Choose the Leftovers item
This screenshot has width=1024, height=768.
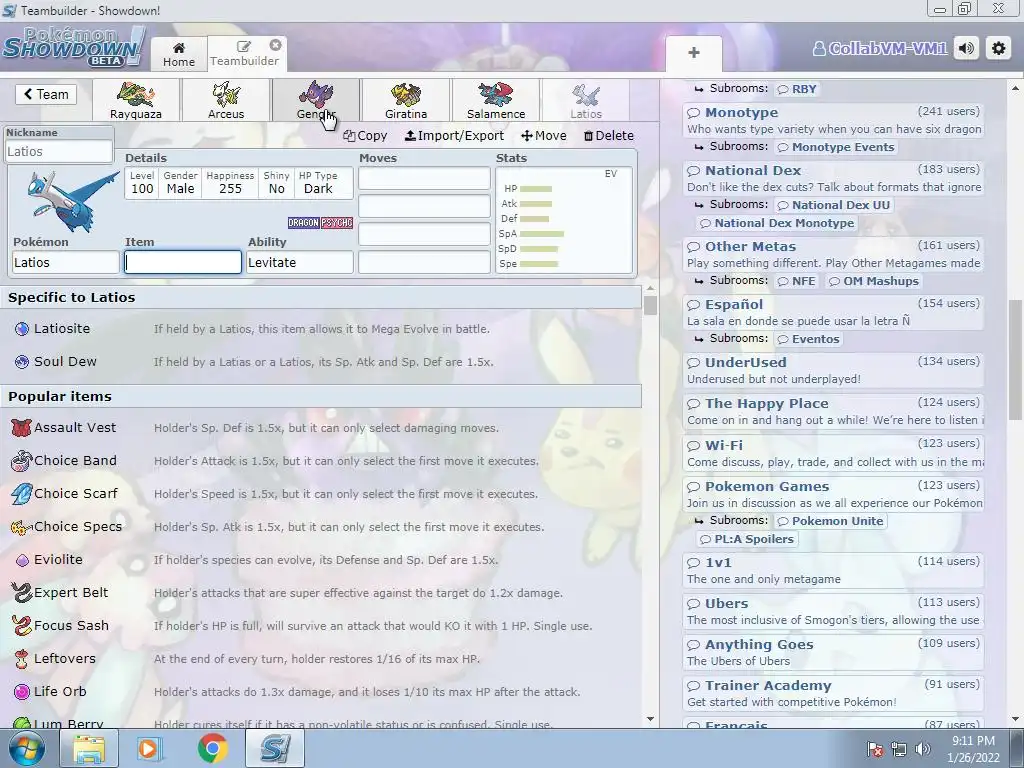pyautogui.click(x=321, y=659)
